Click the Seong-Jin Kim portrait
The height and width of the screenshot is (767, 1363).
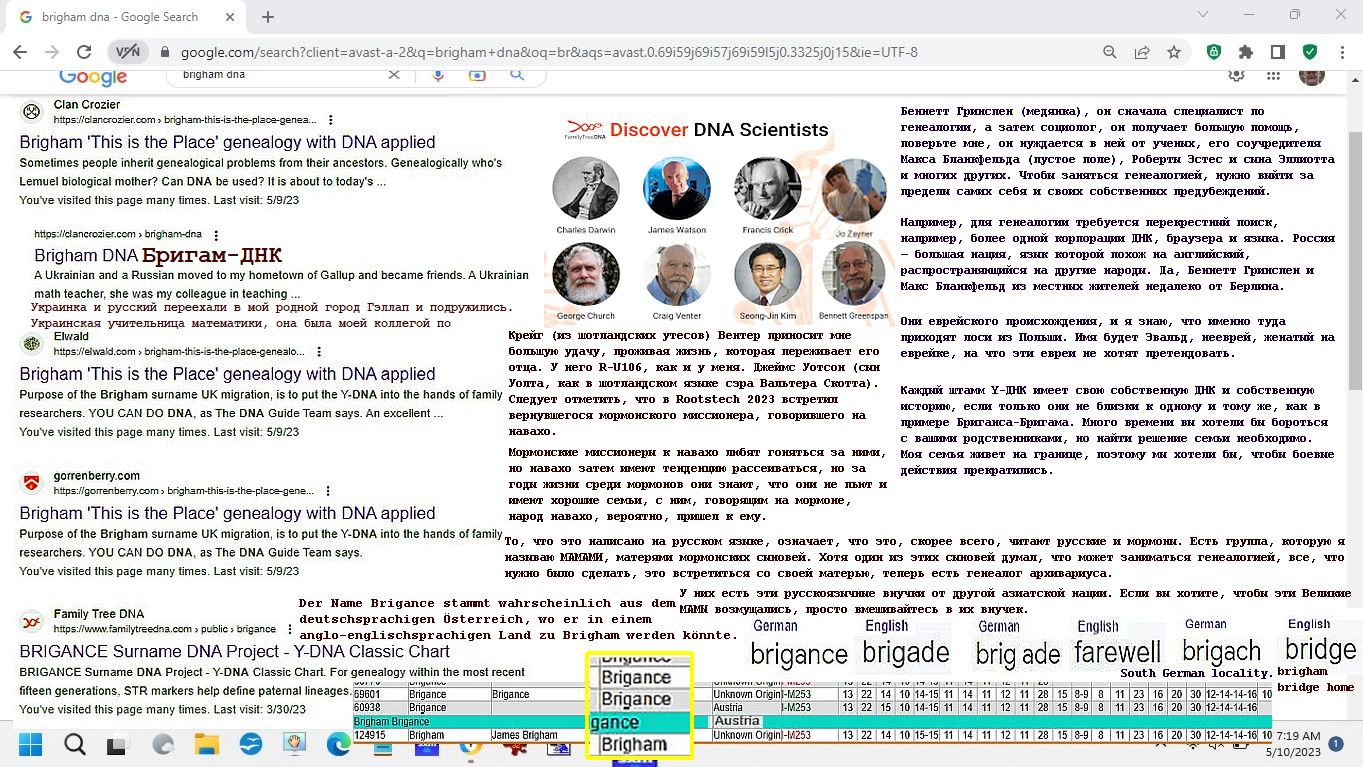pos(767,273)
